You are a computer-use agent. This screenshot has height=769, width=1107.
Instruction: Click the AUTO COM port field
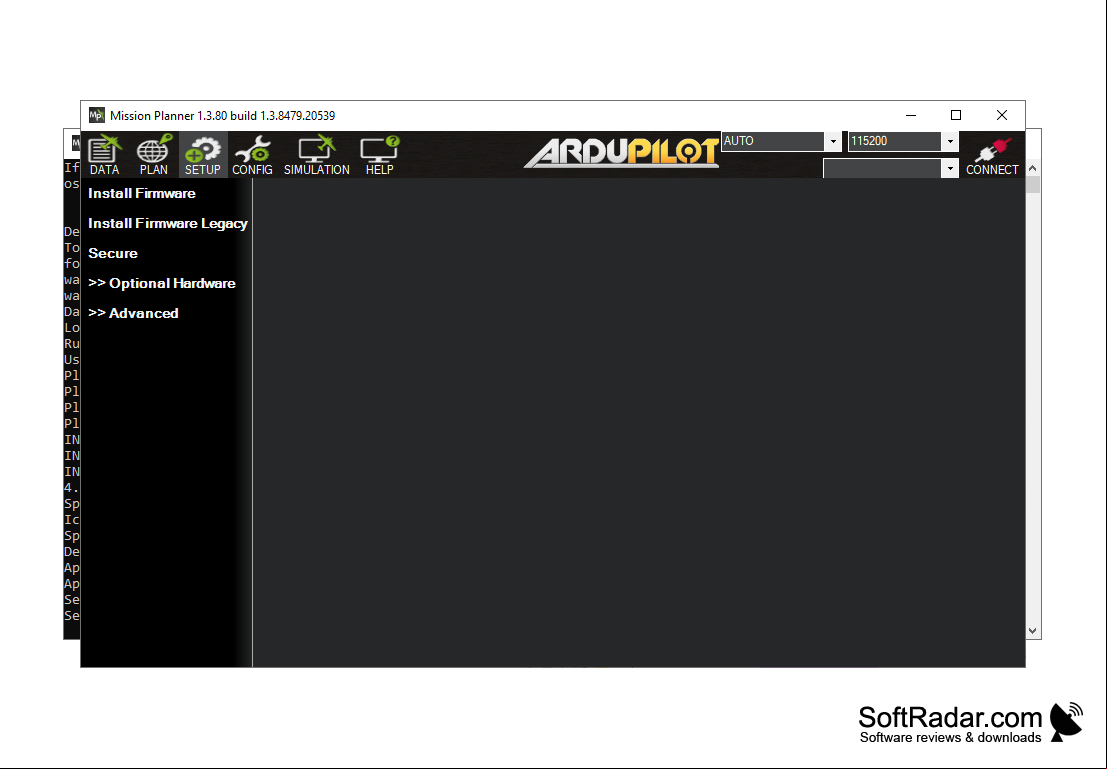(x=773, y=141)
